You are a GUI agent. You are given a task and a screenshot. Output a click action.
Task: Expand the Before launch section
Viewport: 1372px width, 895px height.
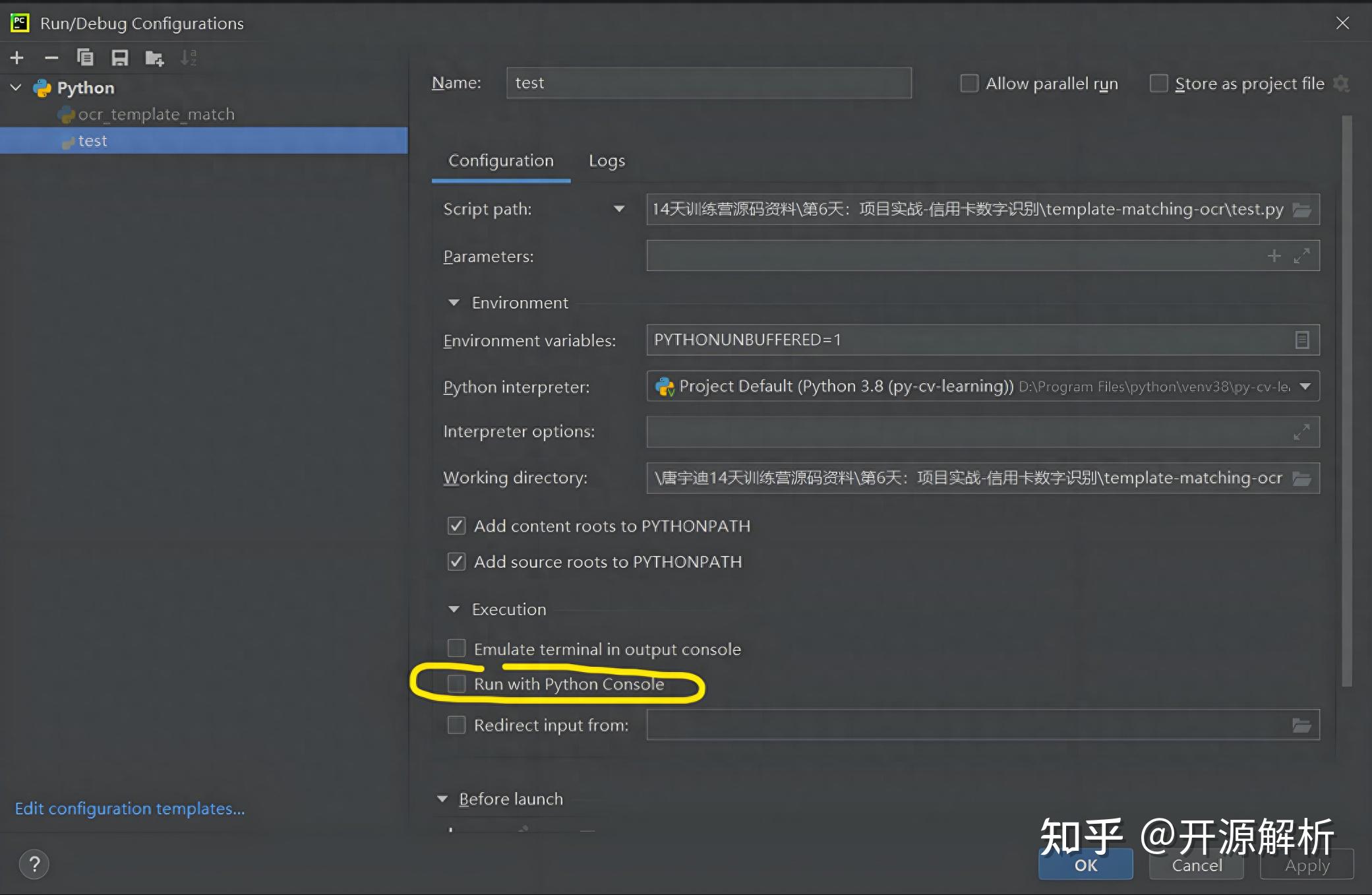[442, 798]
